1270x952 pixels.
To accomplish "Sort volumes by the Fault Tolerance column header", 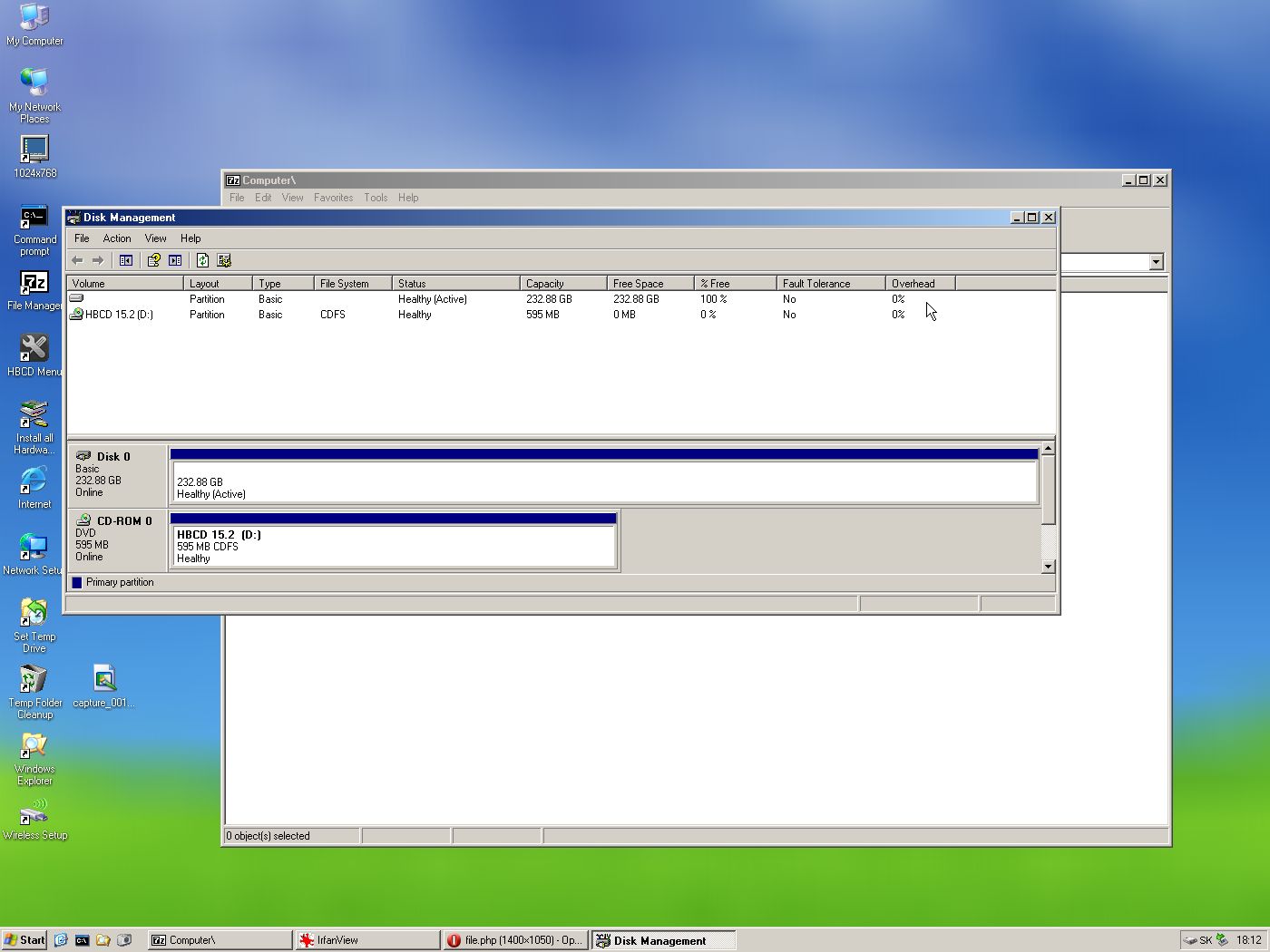I will (831, 284).
